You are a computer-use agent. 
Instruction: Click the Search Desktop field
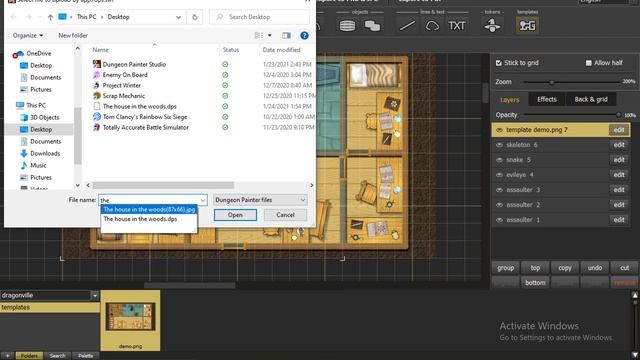click(260, 17)
